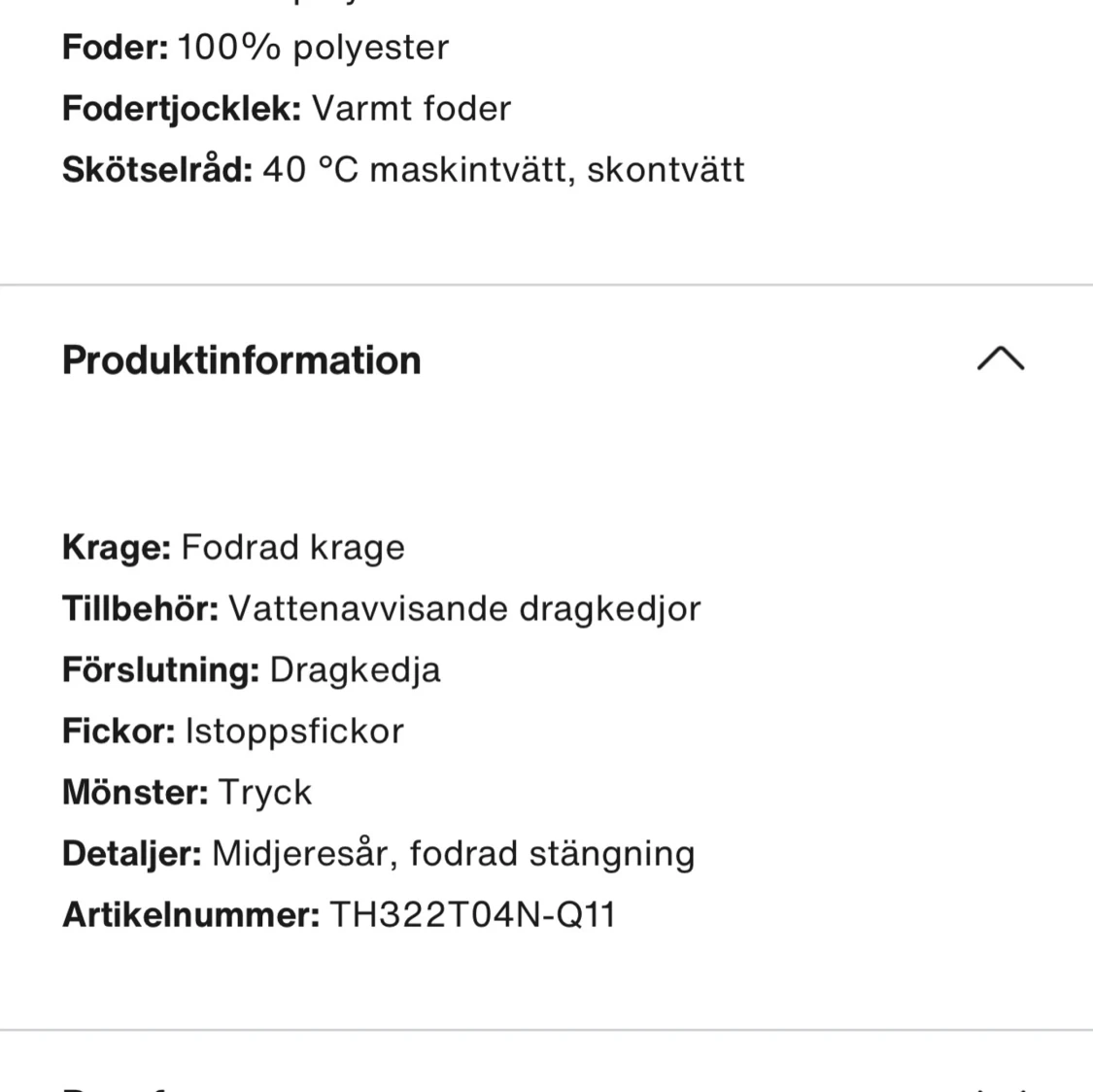The width and height of the screenshot is (1093, 1092).
Task: Click the Skötselråd label
Action: [x=157, y=170]
